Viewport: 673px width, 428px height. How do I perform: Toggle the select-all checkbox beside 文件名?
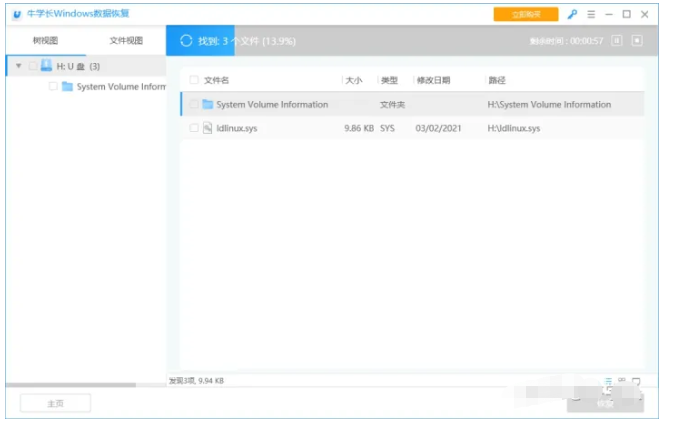pyautogui.click(x=194, y=80)
